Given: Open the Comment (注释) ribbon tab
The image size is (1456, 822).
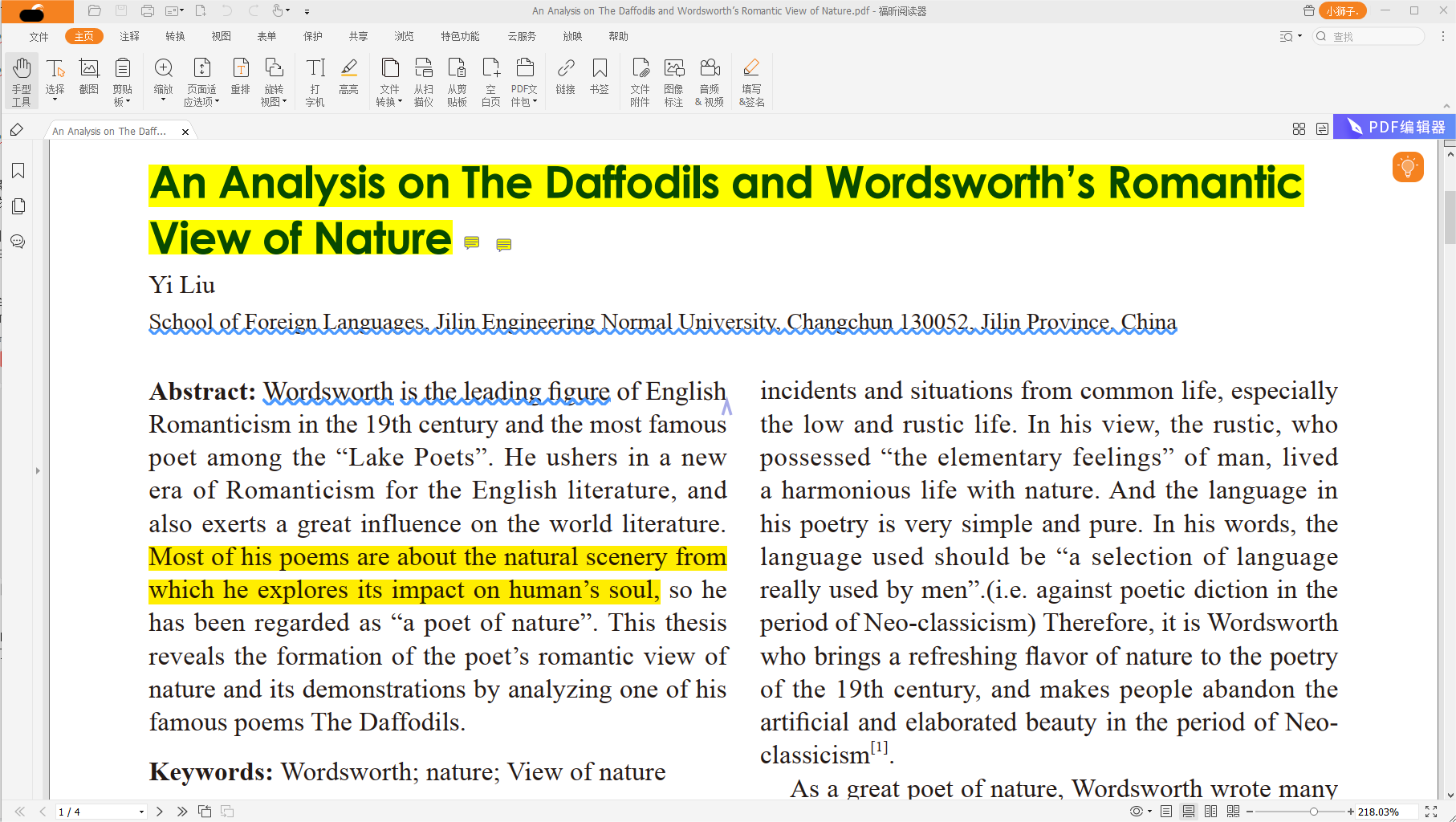Looking at the screenshot, I should 129,36.
